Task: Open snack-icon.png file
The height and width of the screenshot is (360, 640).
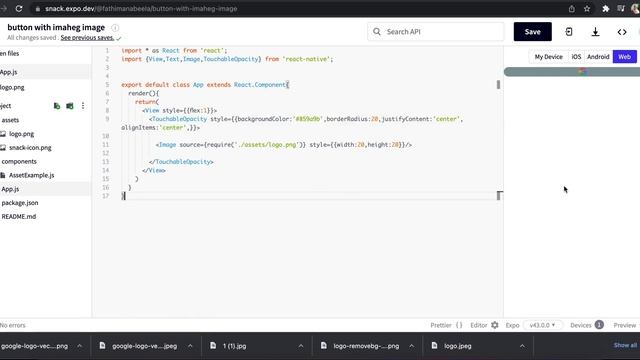Action: click(30, 148)
